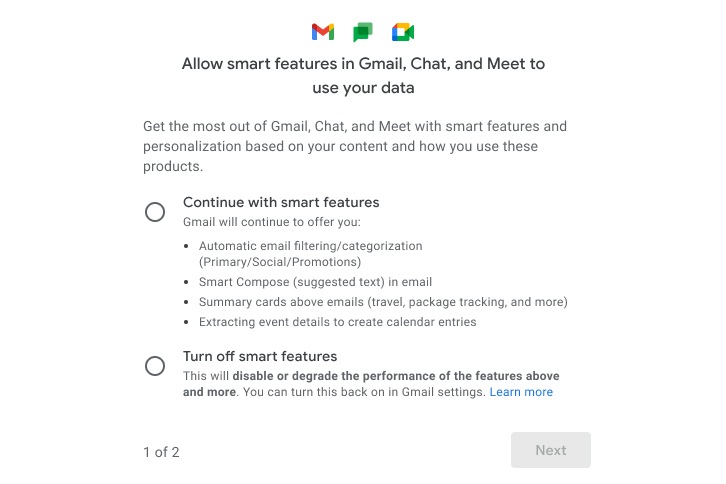Open the Learn more link
Viewport: 726px width, 484px height.
pyautogui.click(x=521, y=392)
